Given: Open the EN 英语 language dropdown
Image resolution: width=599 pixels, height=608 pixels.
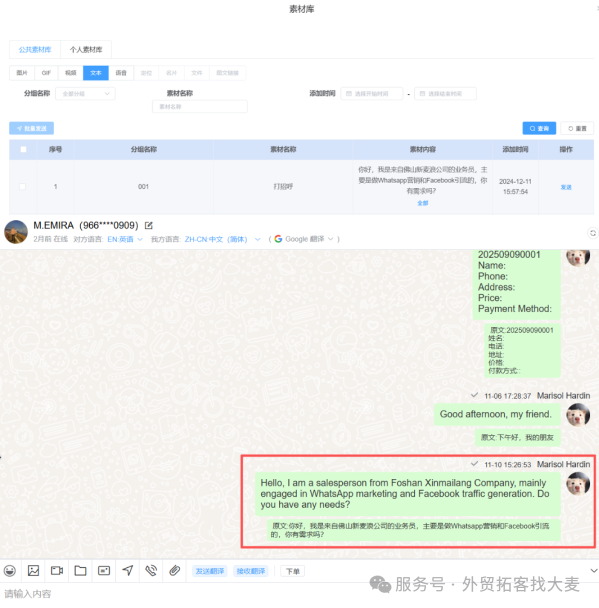Looking at the screenshot, I should point(125,239).
